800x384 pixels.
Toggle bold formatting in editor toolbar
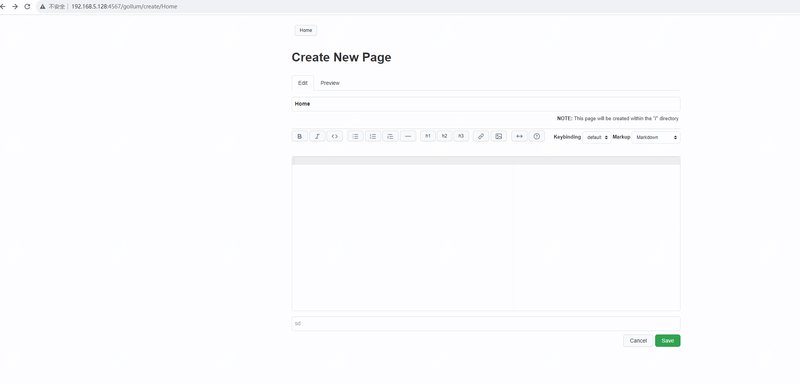tap(299, 137)
